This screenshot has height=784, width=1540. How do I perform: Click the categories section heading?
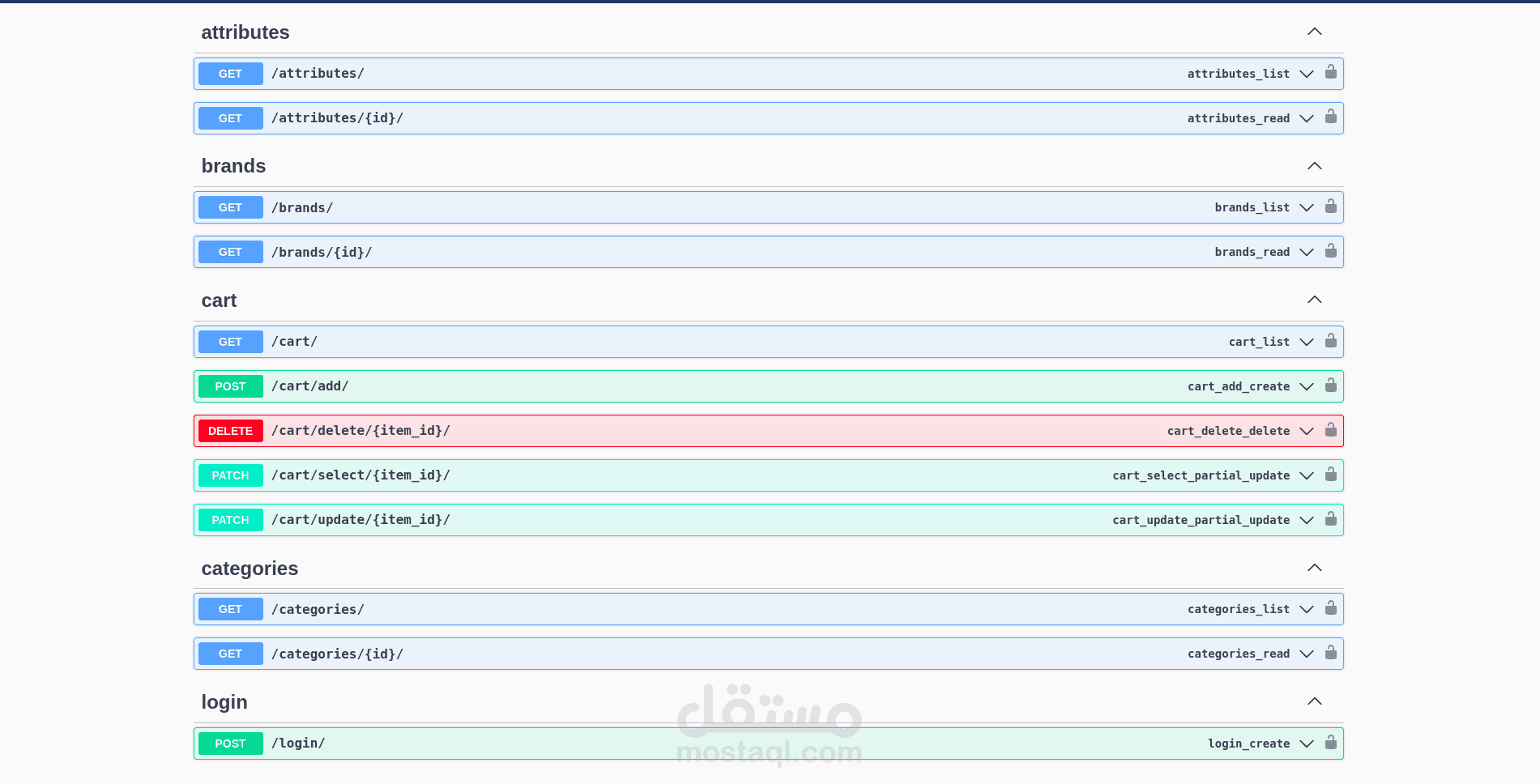[250, 569]
